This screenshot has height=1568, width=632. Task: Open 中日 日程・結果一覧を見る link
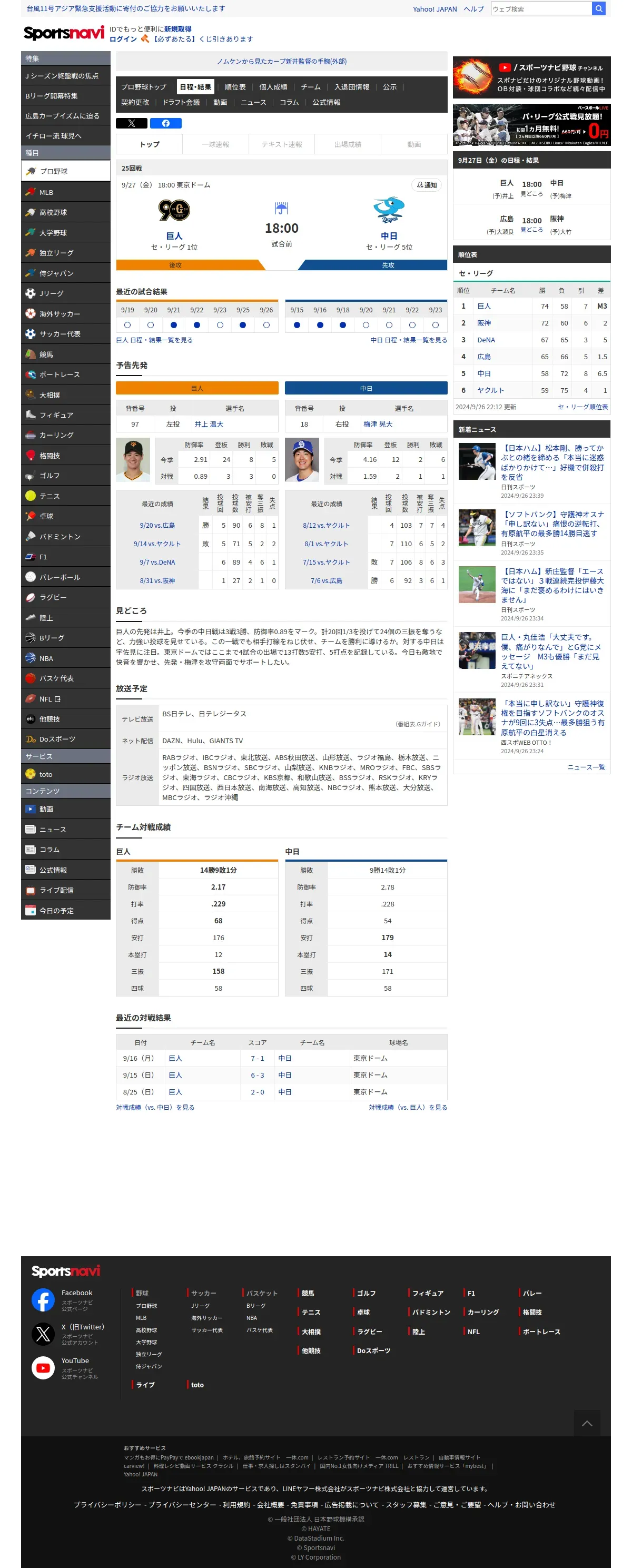409,340
